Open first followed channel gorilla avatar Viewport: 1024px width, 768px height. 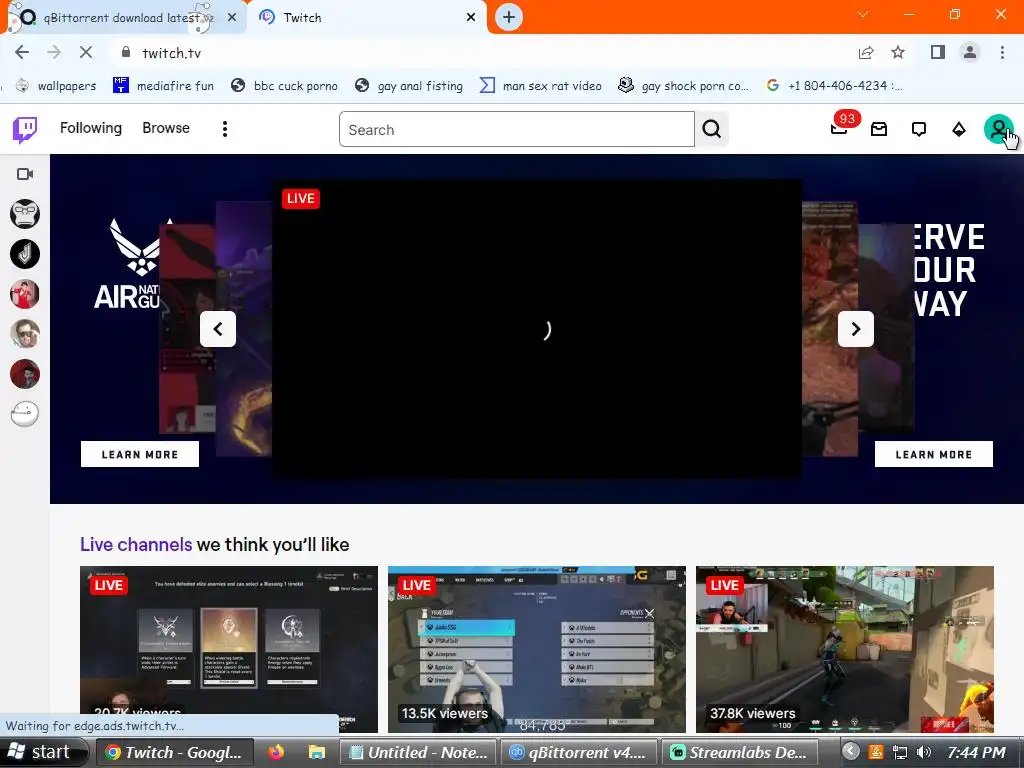point(25,214)
